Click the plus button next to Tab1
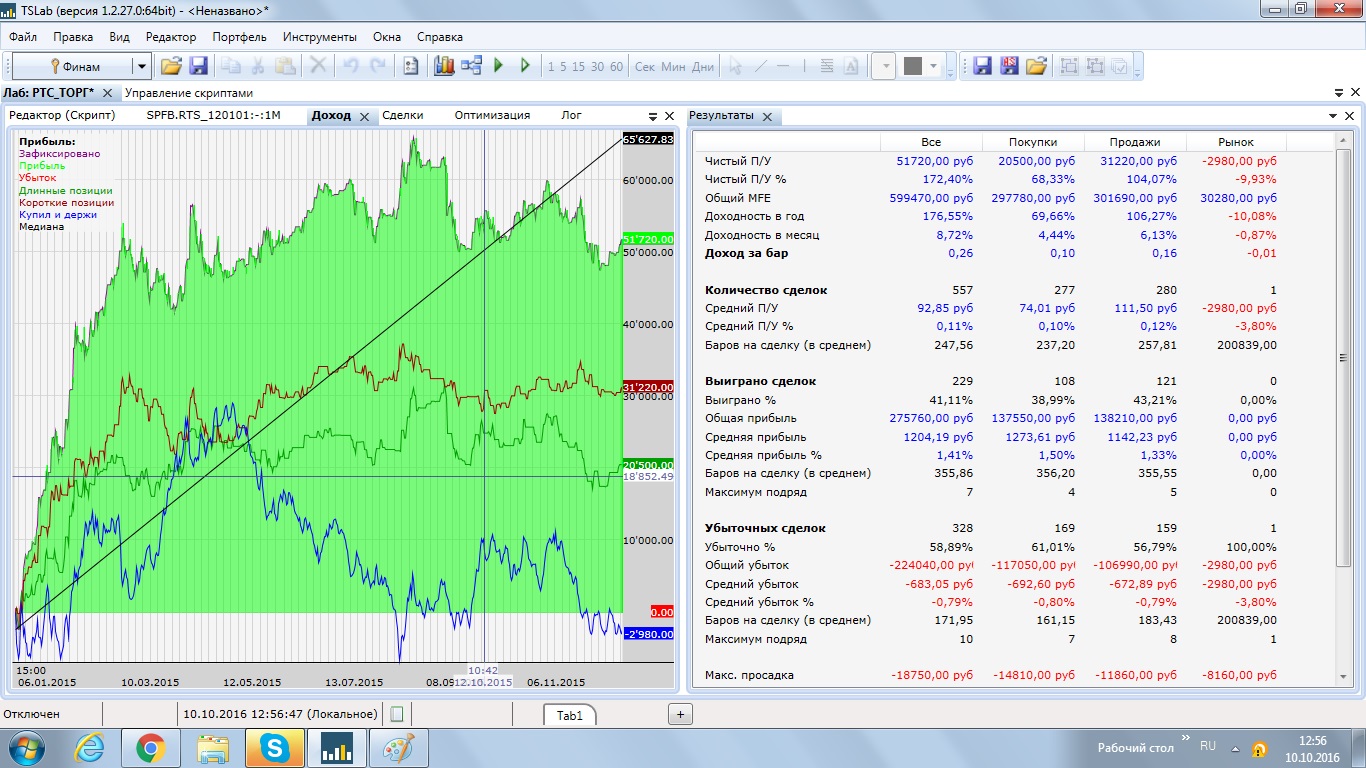1366x768 pixels. (679, 714)
